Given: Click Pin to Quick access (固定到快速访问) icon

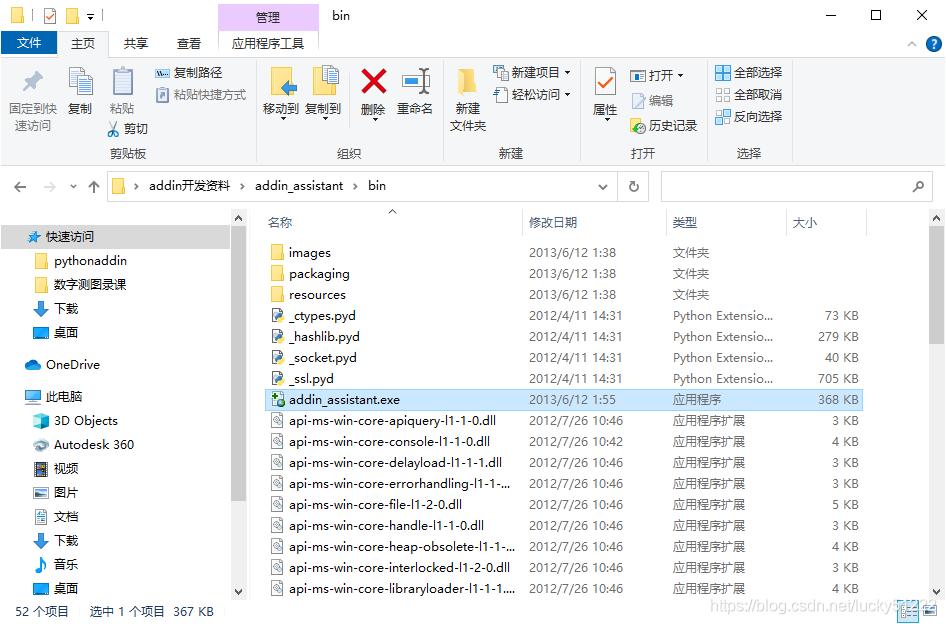Looking at the screenshot, I should pos(33,83).
